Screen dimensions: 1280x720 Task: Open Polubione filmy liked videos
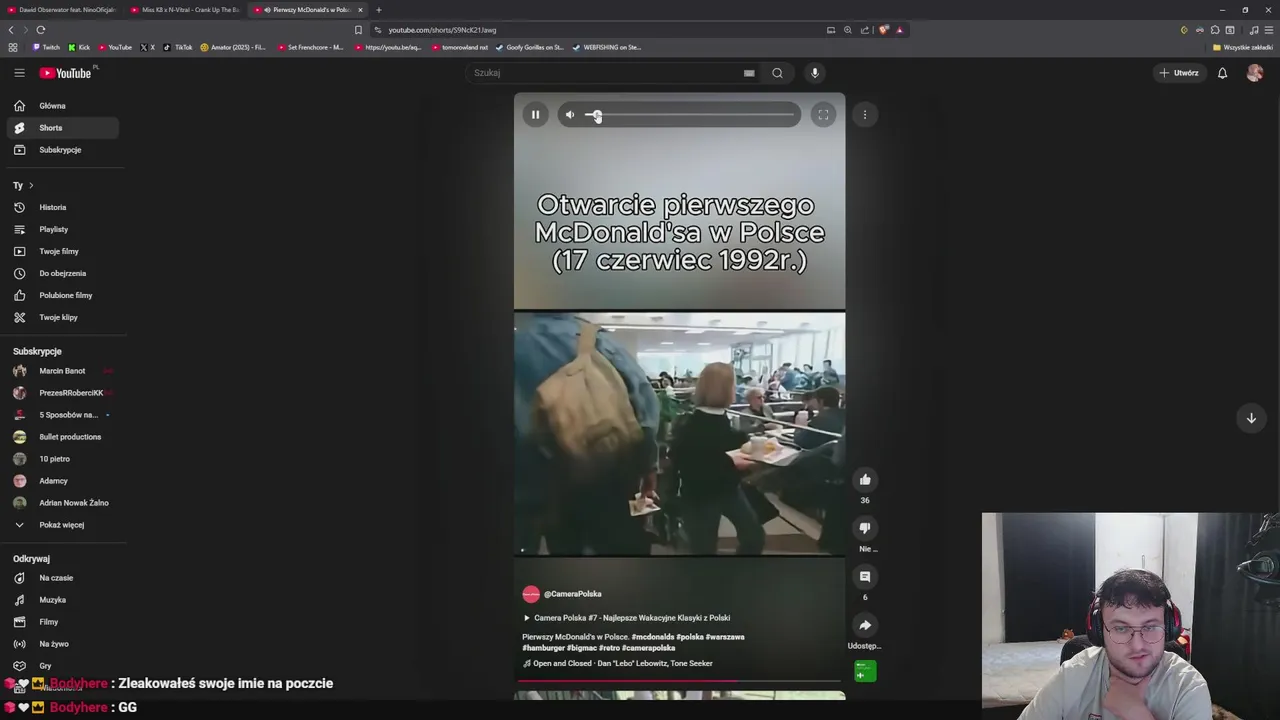(62, 295)
